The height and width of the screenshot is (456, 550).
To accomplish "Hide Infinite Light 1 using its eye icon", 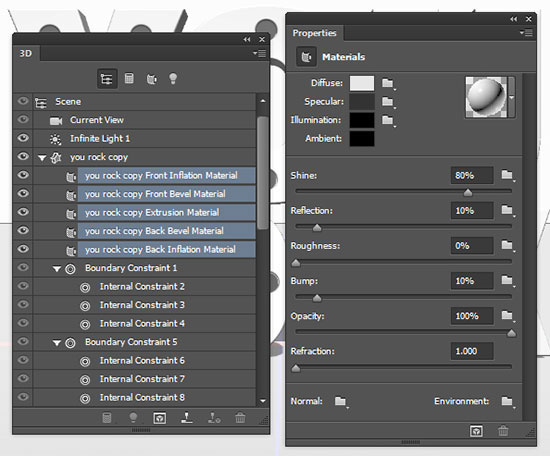I will 23,138.
